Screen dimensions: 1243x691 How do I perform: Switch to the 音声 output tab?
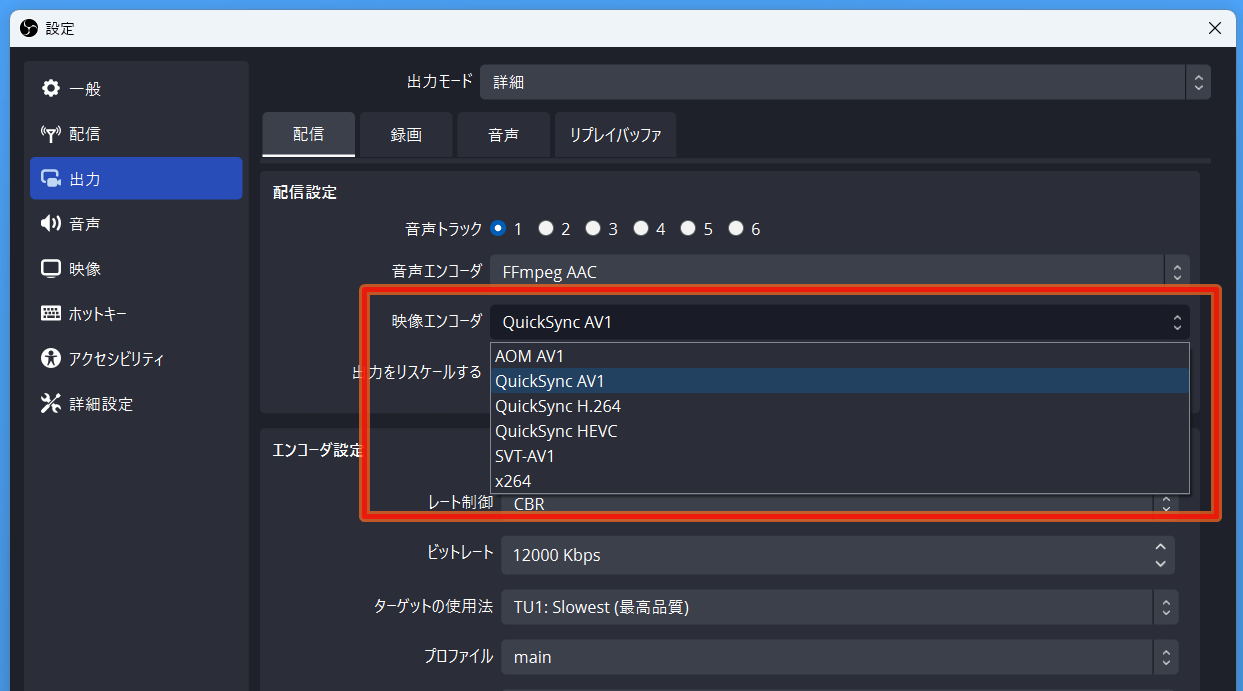click(x=504, y=135)
